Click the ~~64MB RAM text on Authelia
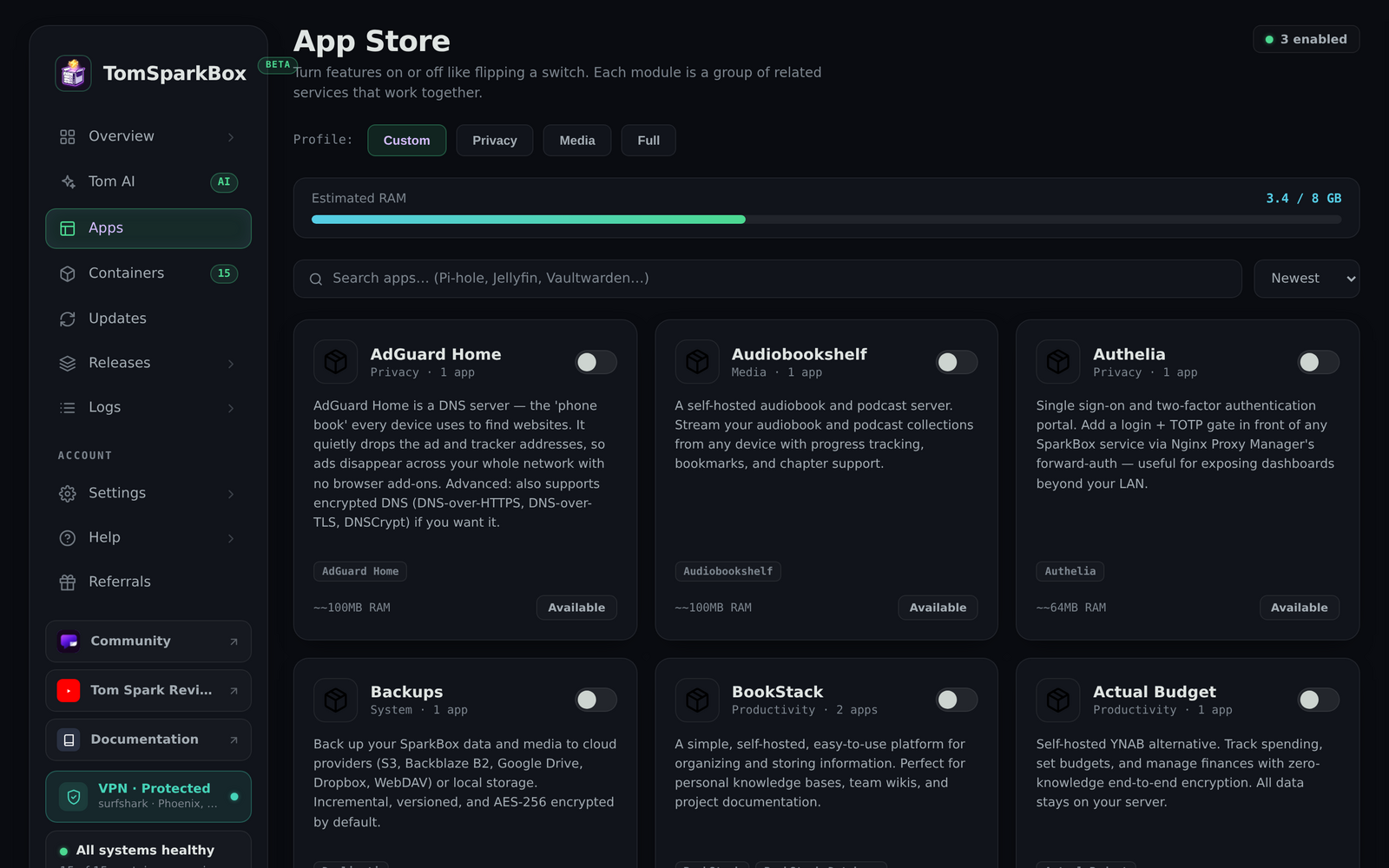The height and width of the screenshot is (868, 1389). pos(1071,608)
